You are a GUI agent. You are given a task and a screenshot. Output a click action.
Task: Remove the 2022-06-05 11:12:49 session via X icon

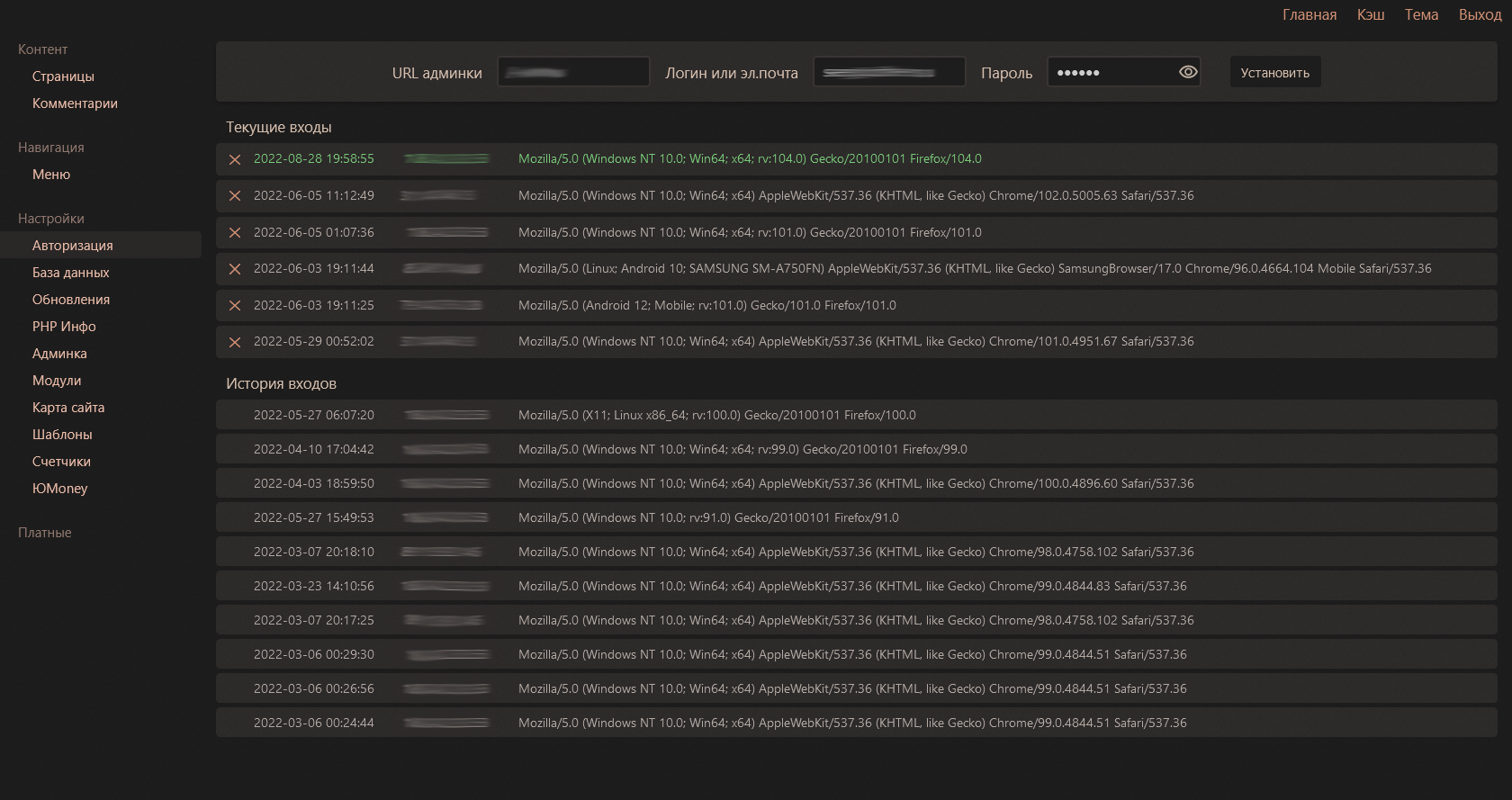tap(235, 196)
